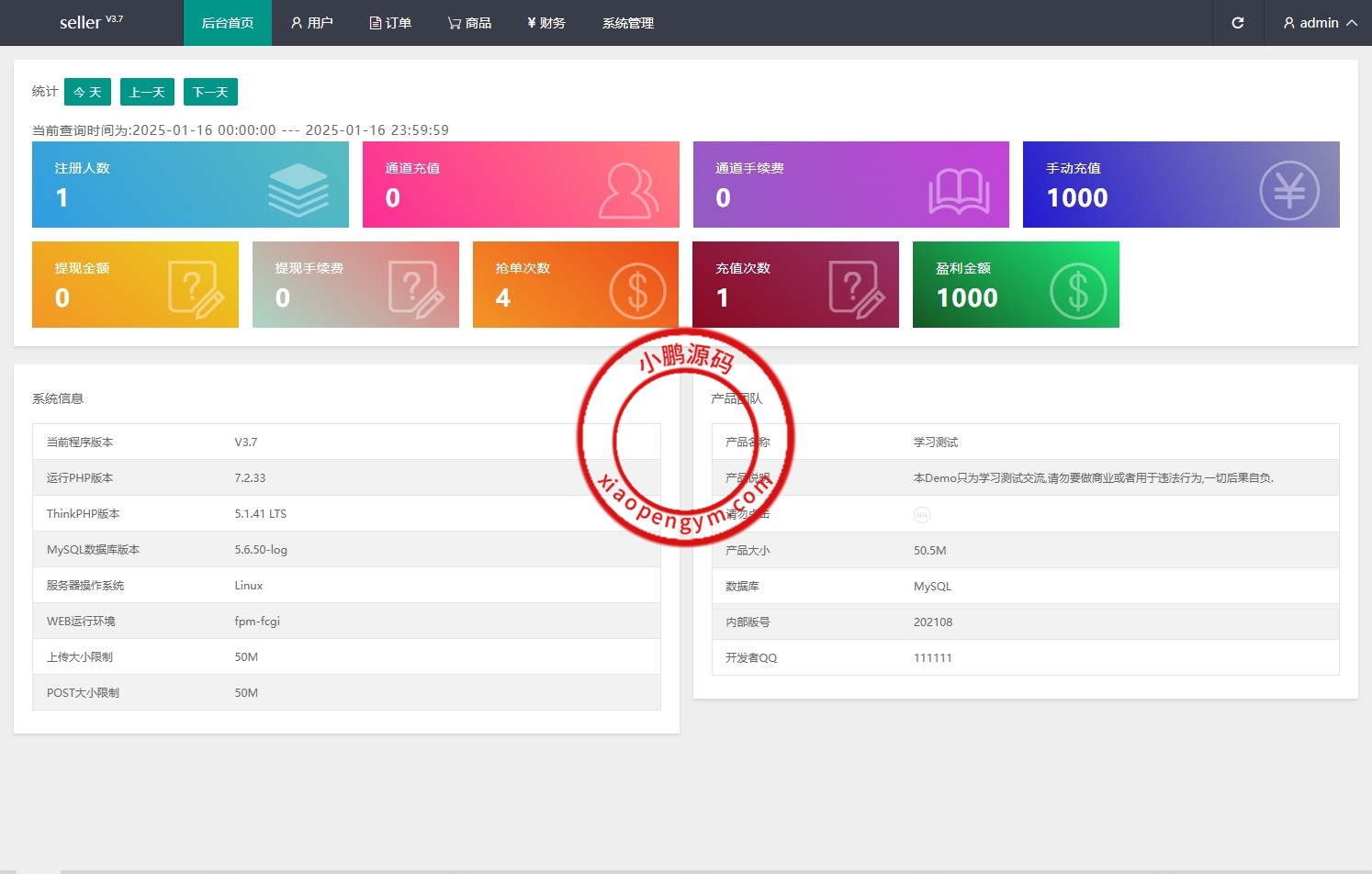Click the seller V3.7 logo
1372x874 pixels.
90,22
